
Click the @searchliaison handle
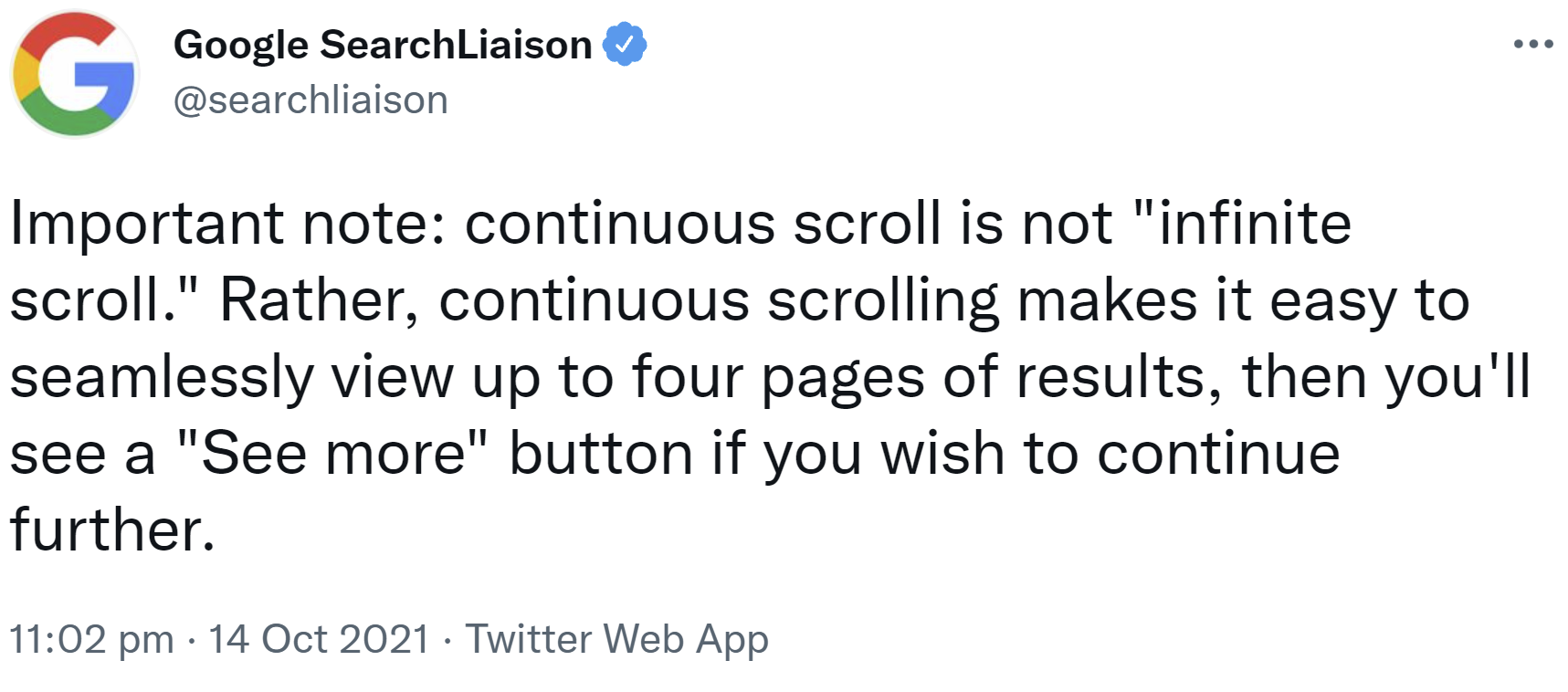(x=310, y=99)
